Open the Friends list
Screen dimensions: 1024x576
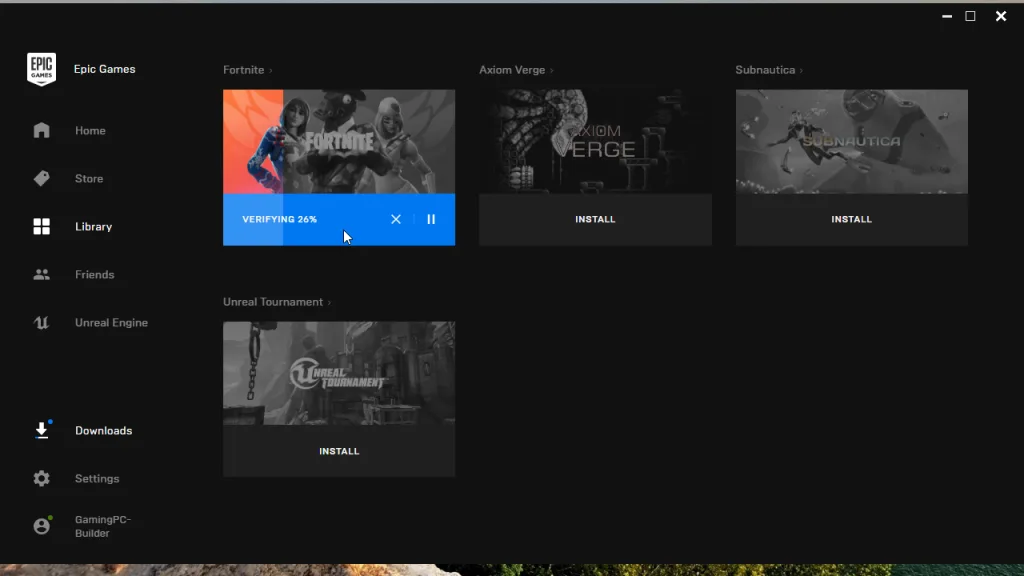point(95,274)
